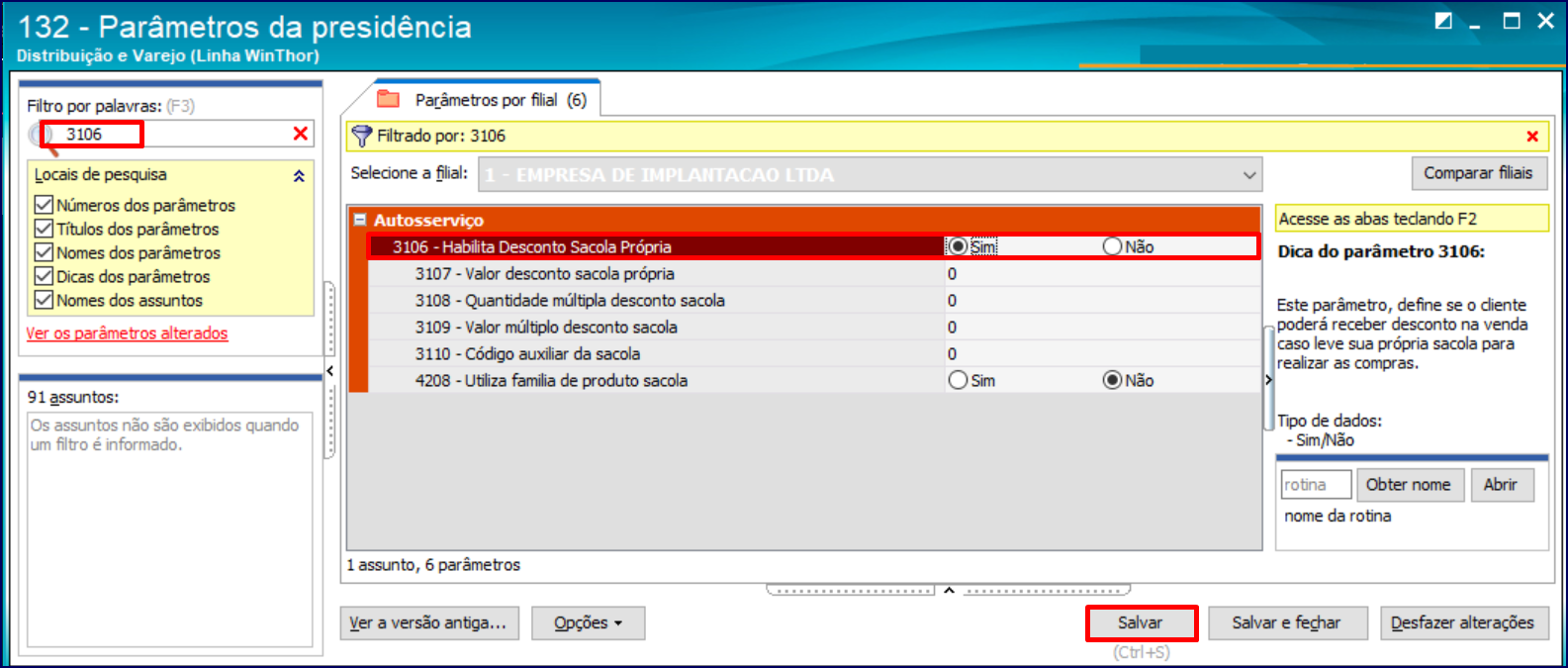Click the window restore-down icon in title bar
This screenshot has height=668, width=1568.
tap(1443, 21)
